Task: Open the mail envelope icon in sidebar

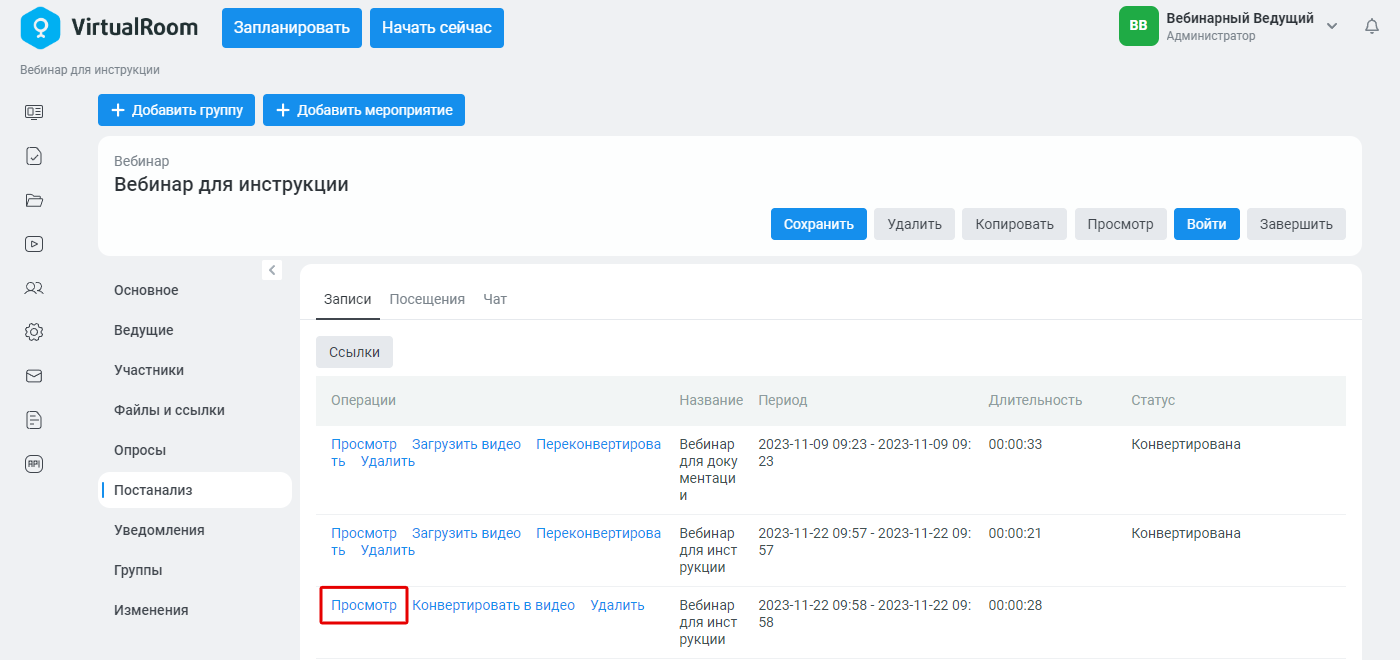Action: [34, 376]
